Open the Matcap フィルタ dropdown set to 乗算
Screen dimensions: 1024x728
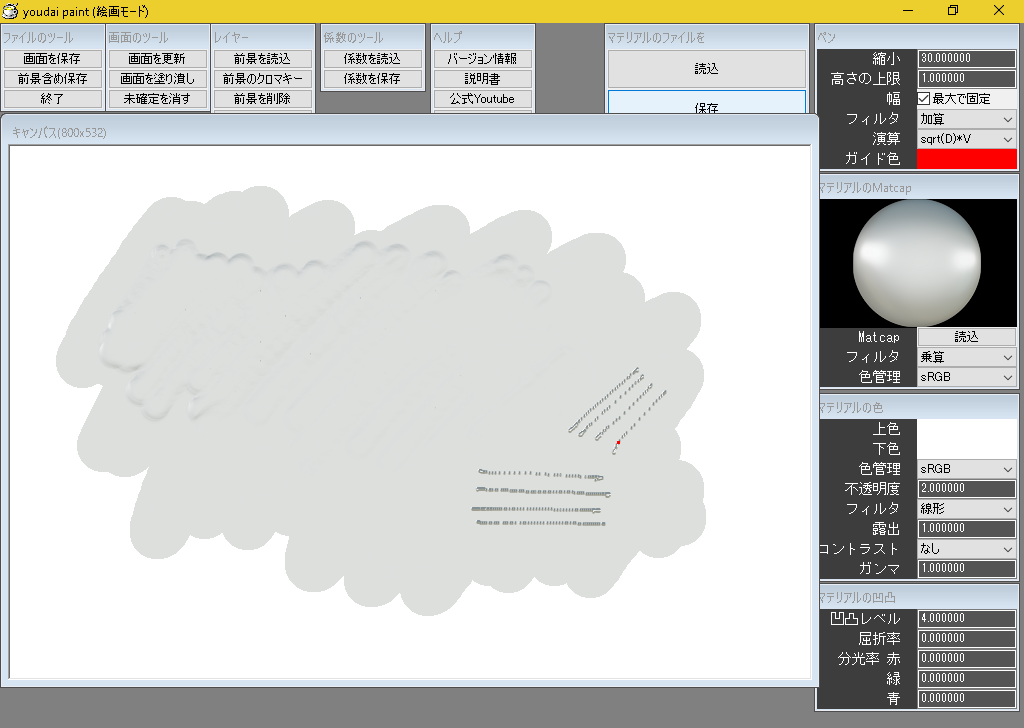[966, 357]
